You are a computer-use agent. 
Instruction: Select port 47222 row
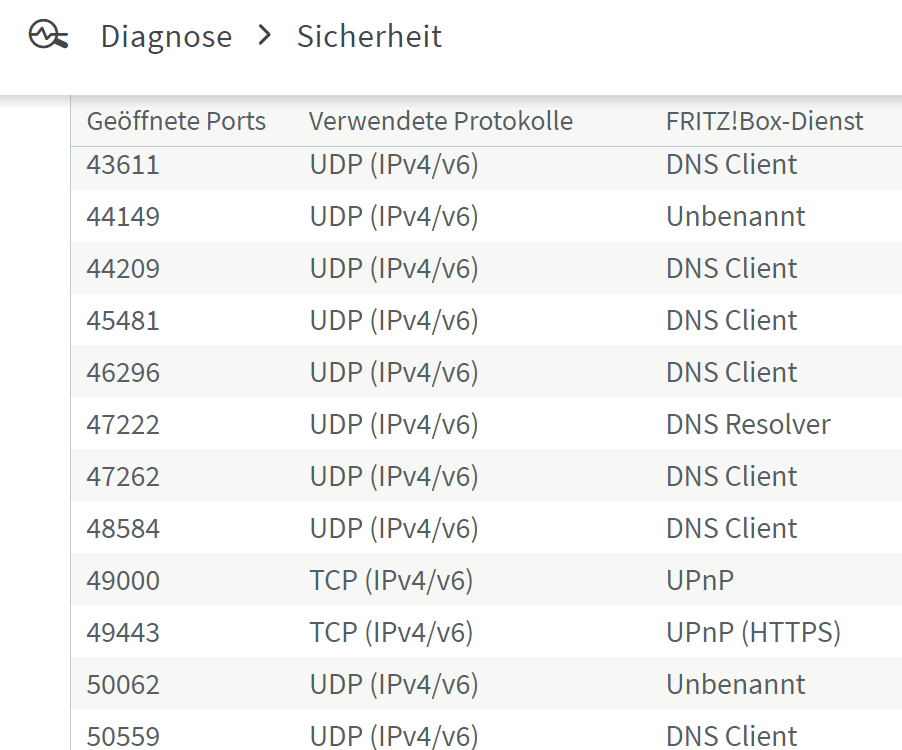tap(123, 425)
